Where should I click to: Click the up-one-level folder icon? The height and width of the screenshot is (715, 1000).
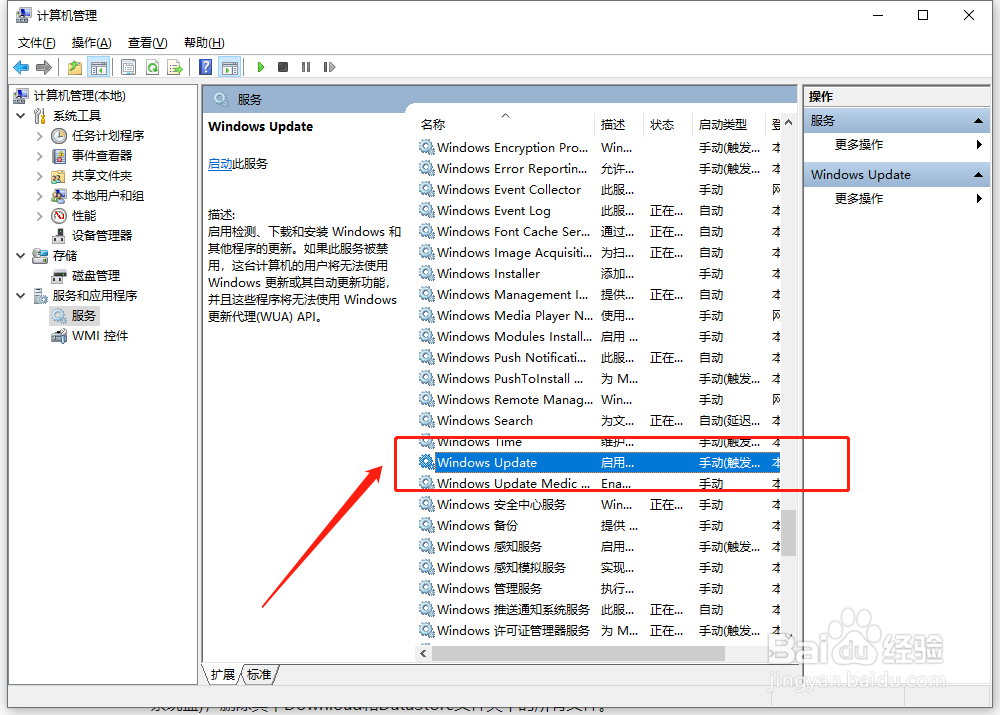75,67
